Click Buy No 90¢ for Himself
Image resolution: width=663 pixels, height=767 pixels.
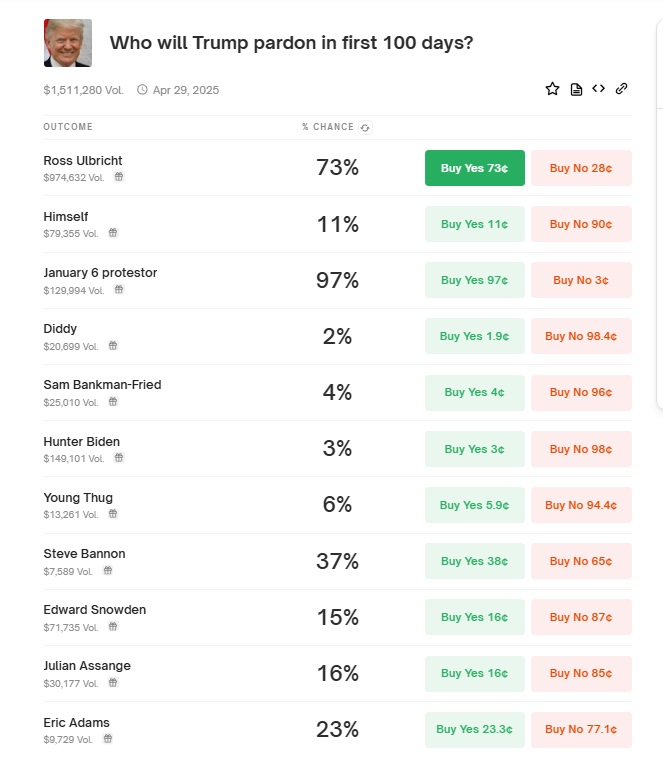click(581, 224)
